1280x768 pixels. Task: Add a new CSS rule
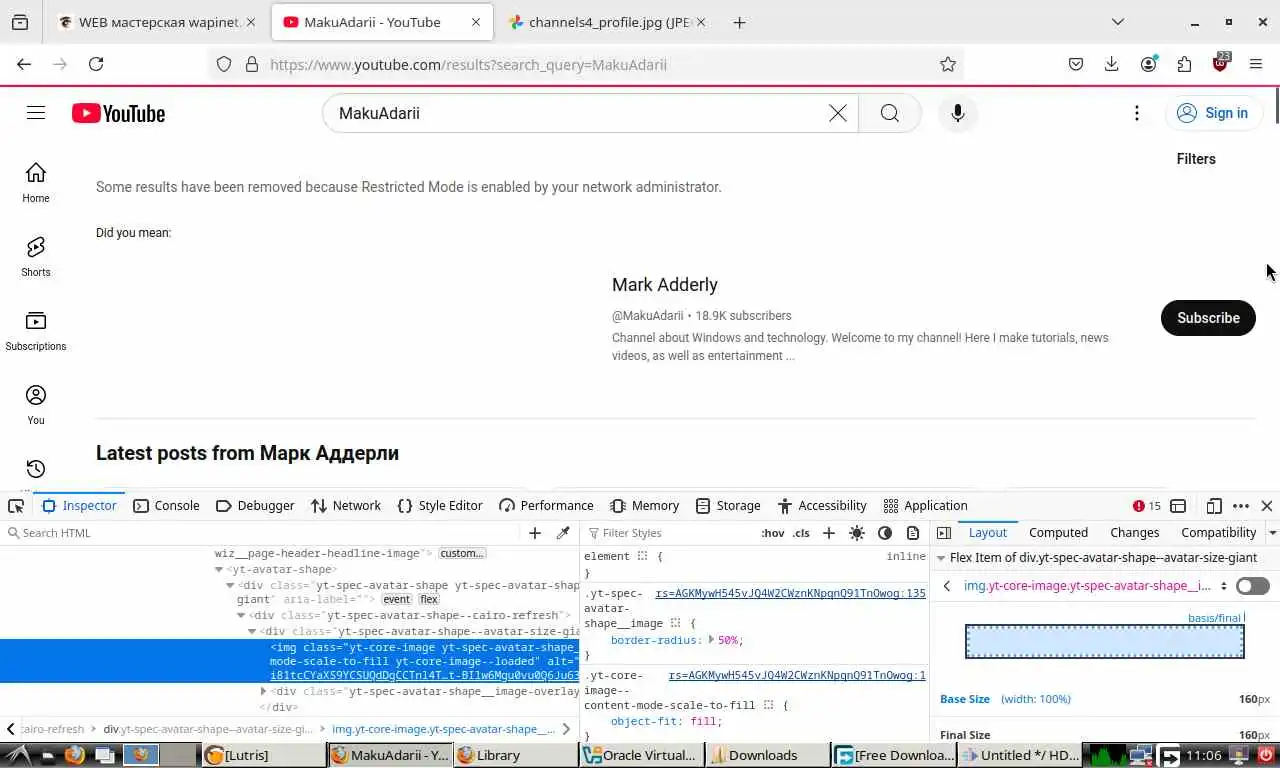click(x=828, y=533)
